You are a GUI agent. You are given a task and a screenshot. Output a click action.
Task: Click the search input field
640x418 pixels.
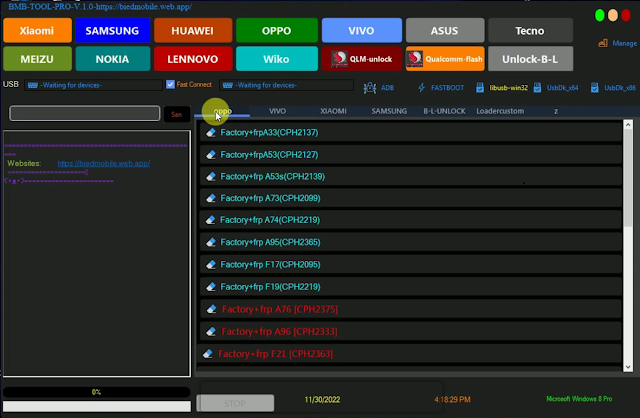click(85, 113)
